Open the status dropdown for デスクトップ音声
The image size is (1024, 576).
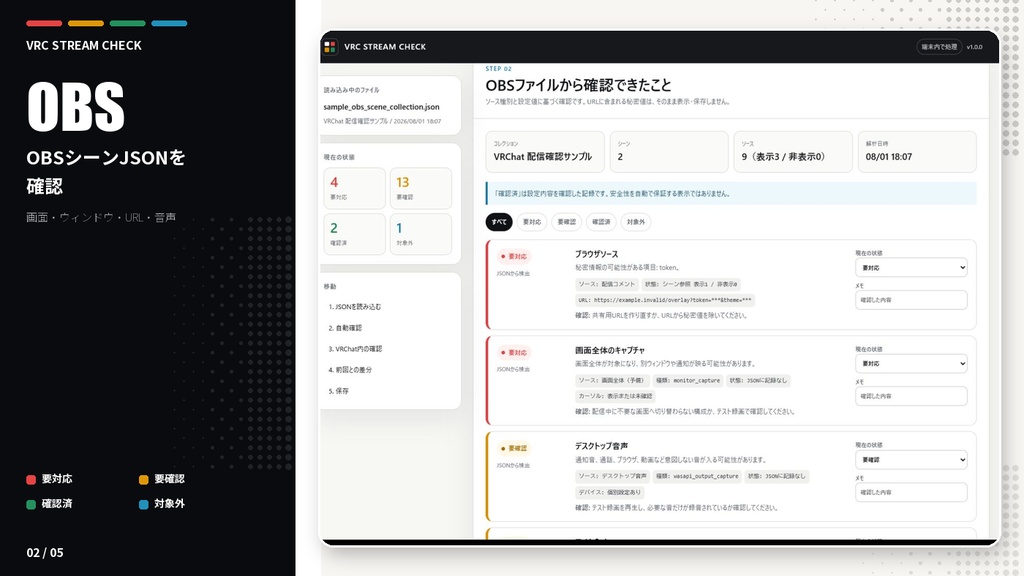pyautogui.click(x=911, y=460)
